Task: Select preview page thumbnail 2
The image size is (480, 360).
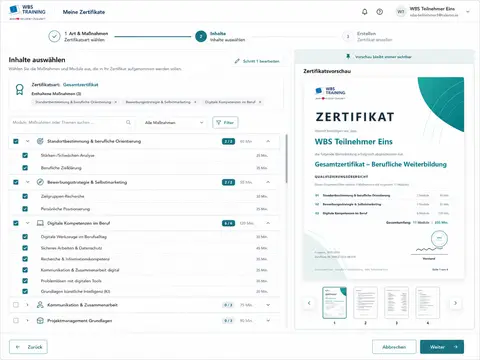Action: click(x=365, y=303)
